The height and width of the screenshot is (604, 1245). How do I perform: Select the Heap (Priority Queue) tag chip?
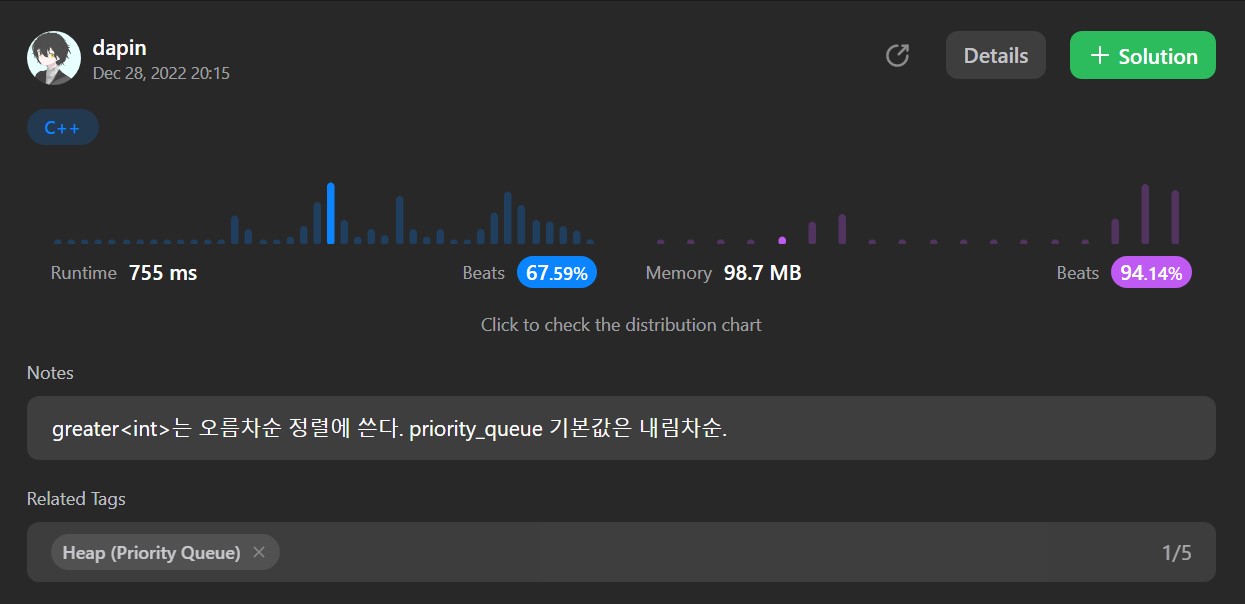click(151, 552)
